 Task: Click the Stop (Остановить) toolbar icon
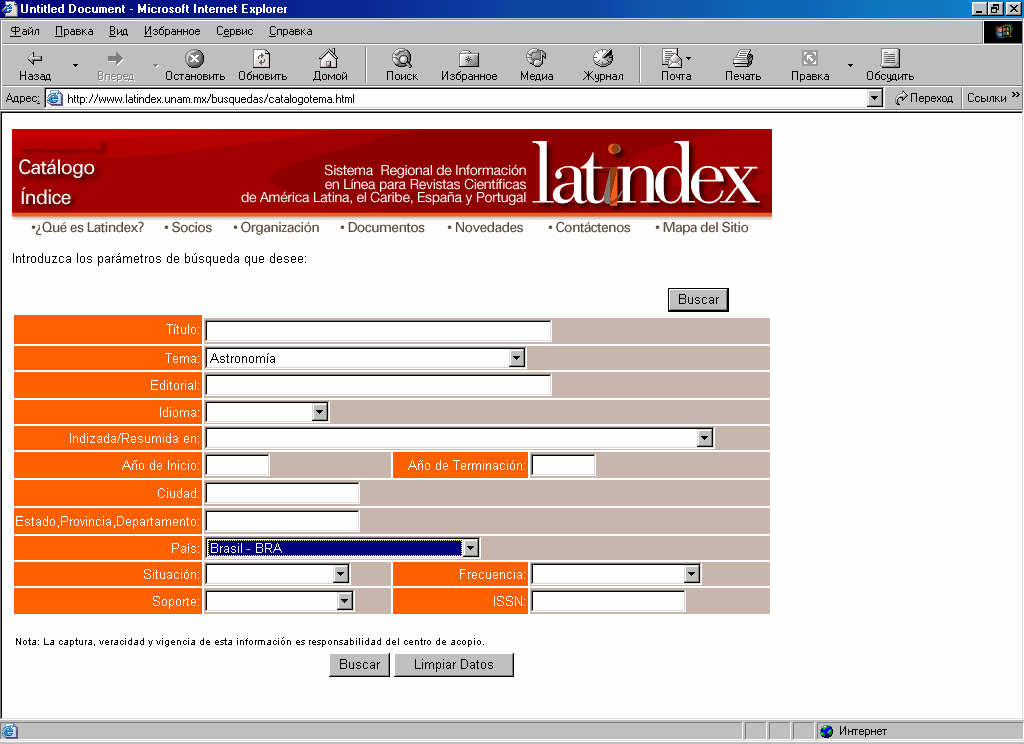195,59
